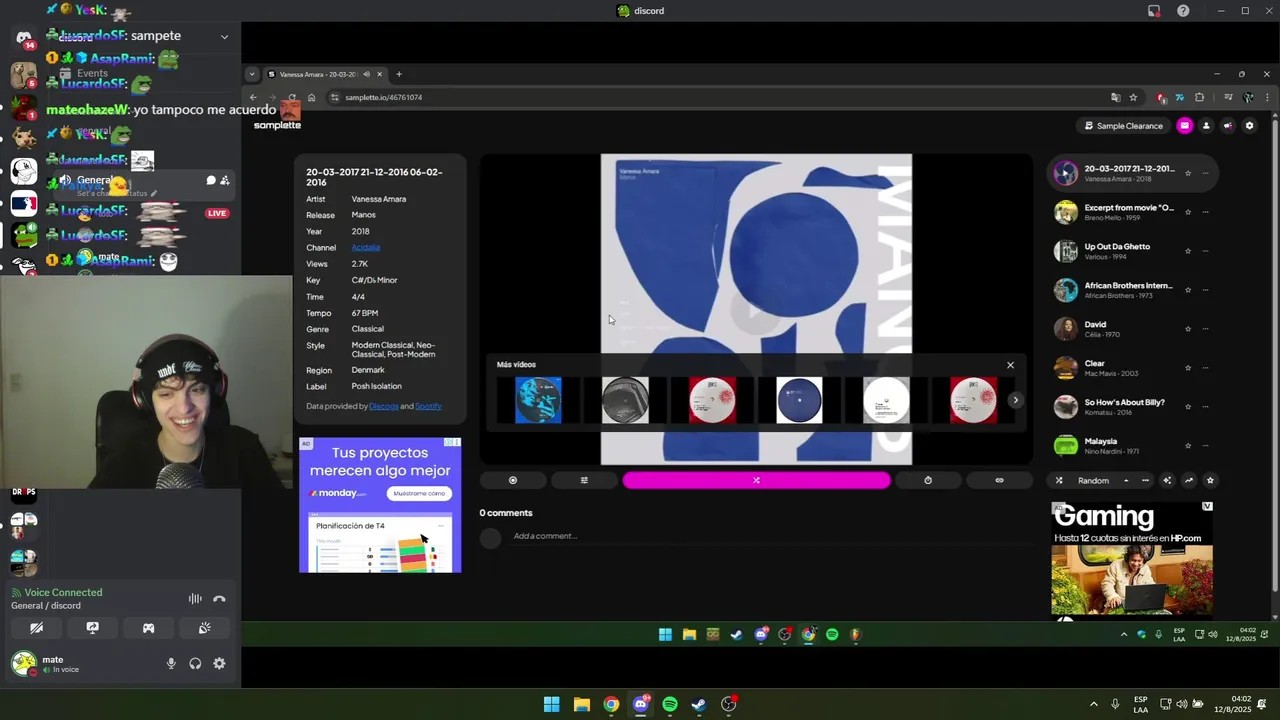Image resolution: width=1280 pixels, height=720 pixels.
Task: Click the Samplette logo
Action: point(277,125)
